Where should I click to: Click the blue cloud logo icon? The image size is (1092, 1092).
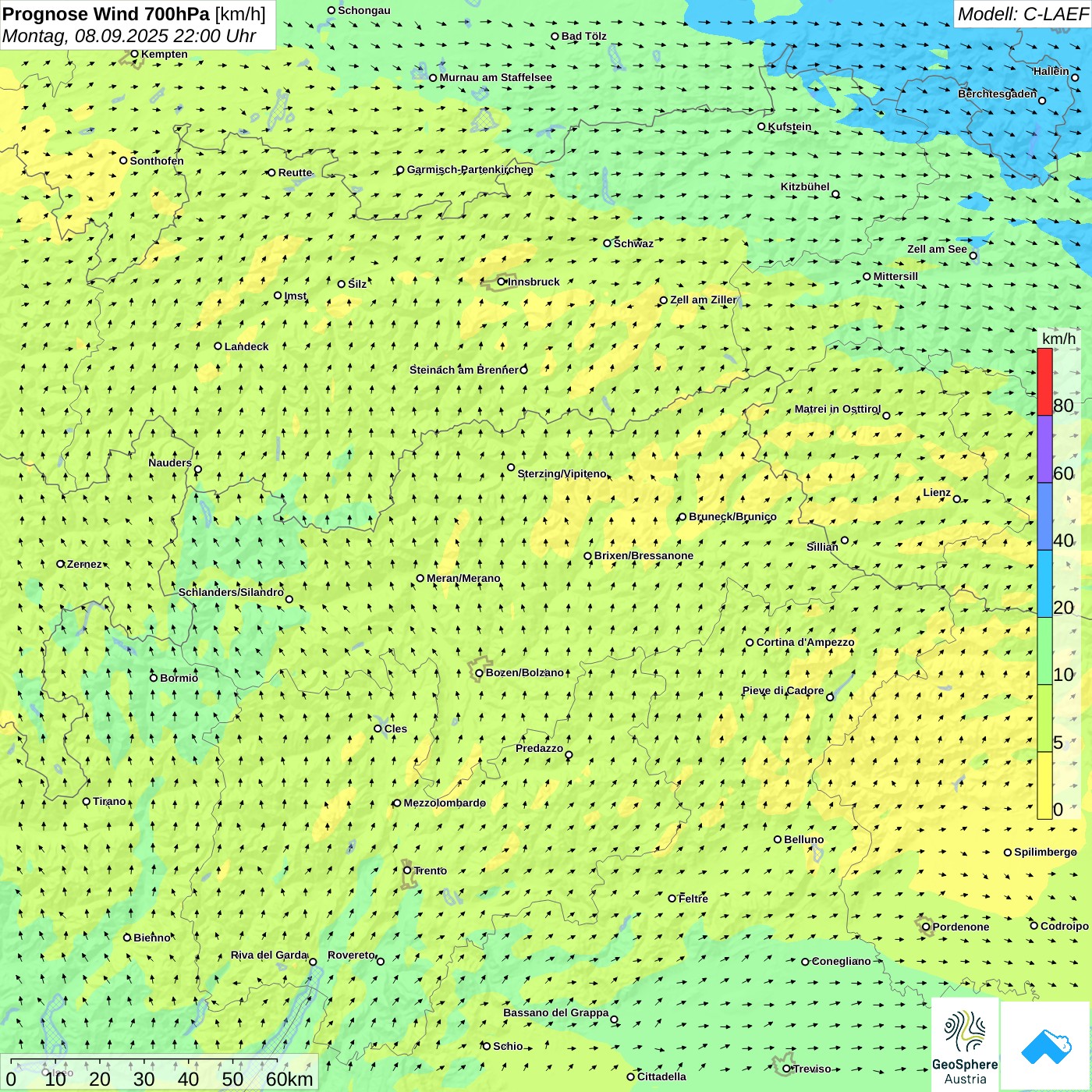coord(1046,1046)
